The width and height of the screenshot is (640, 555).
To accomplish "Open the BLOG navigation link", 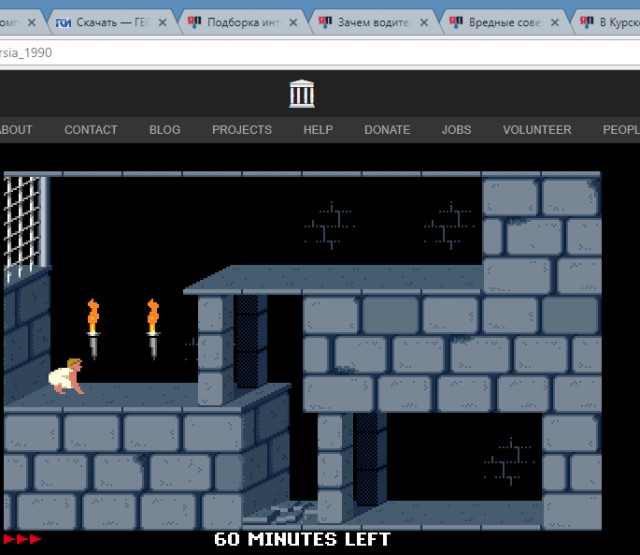I will click(164, 130).
